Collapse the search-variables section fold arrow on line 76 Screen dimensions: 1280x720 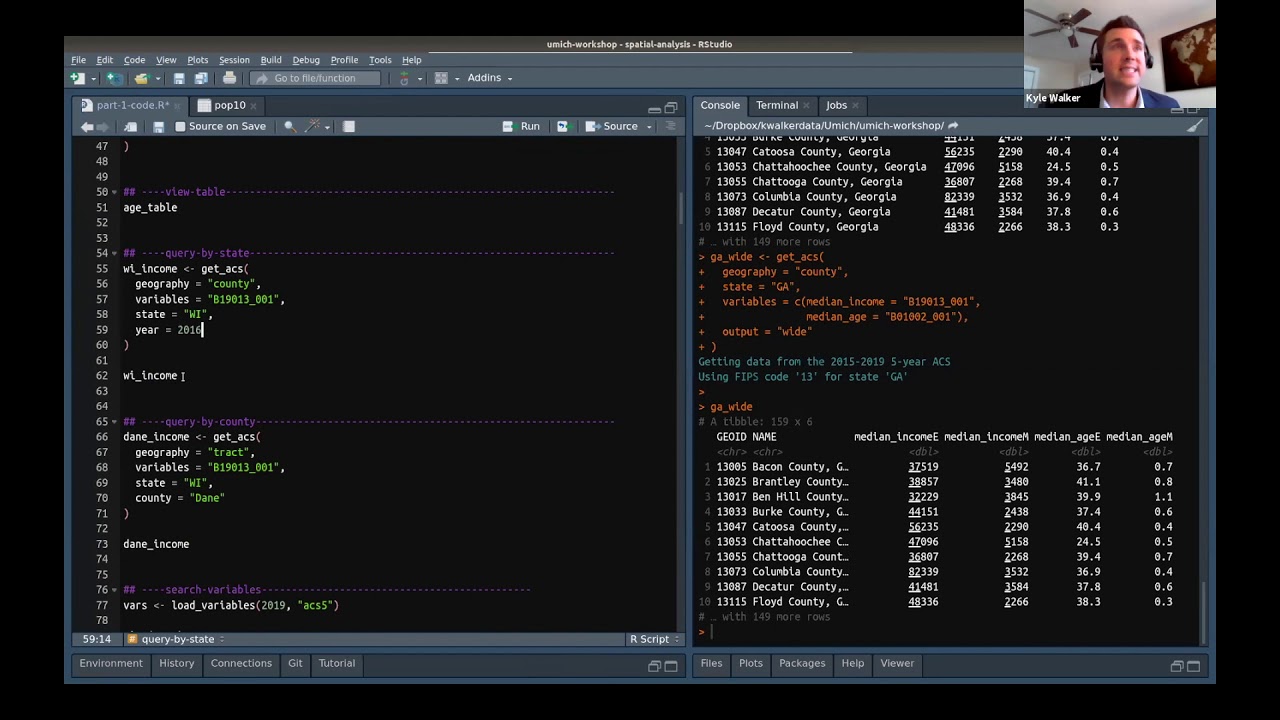[x=115, y=590]
